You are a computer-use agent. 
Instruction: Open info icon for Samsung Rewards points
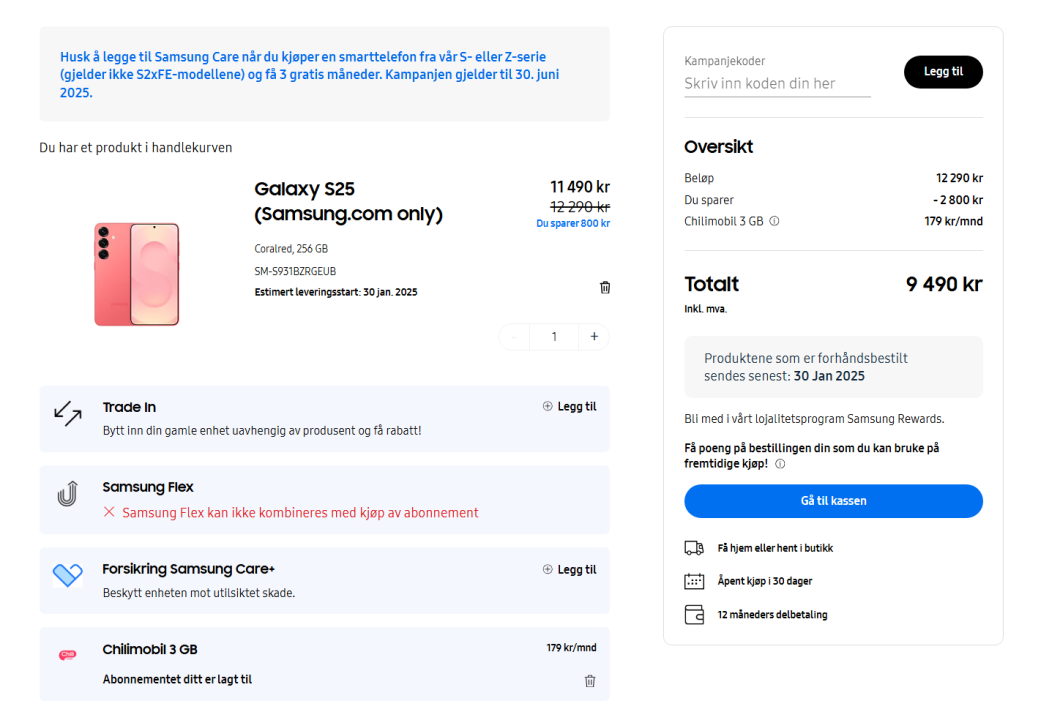(x=780, y=464)
